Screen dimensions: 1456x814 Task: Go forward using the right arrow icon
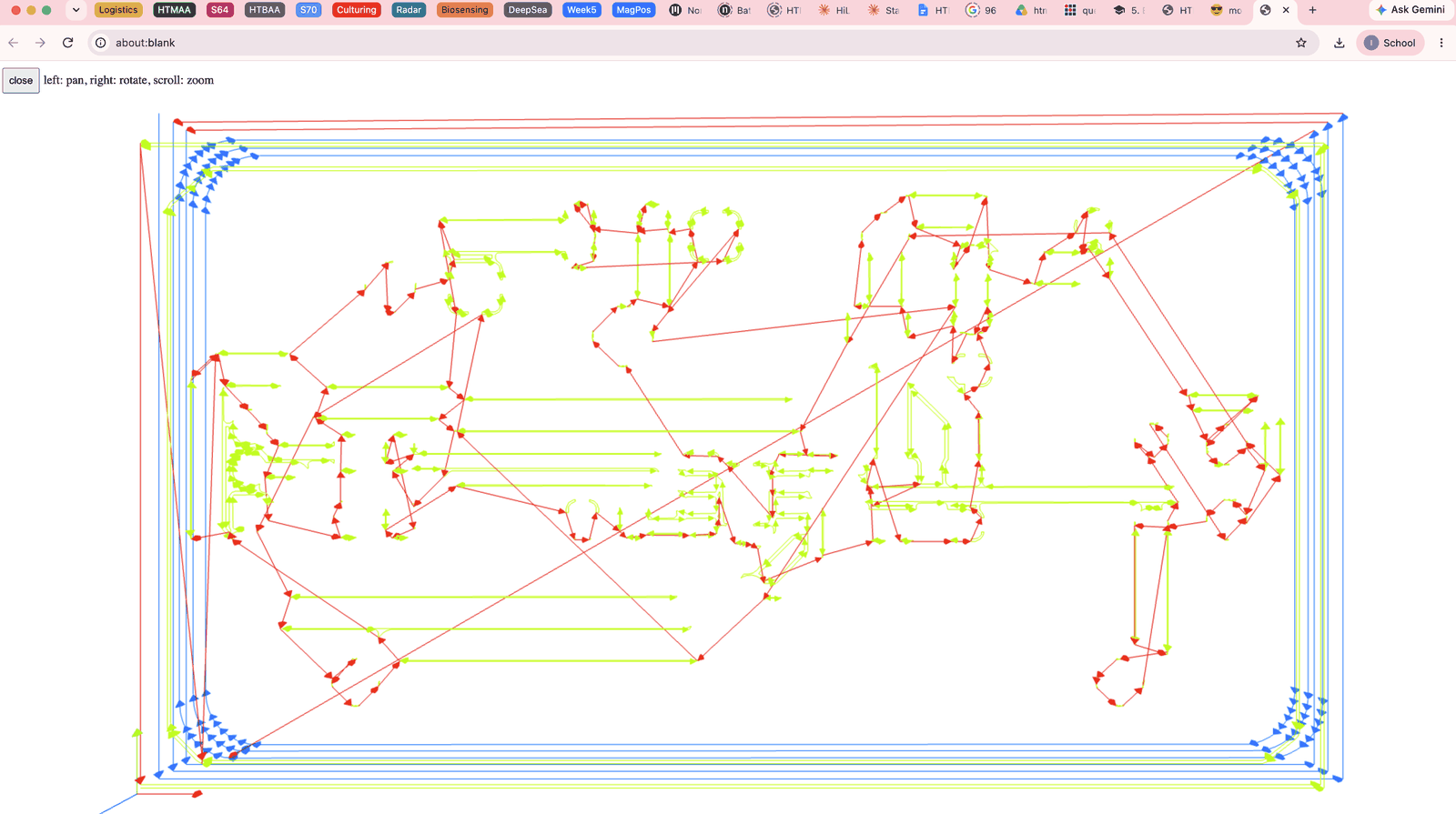40,43
